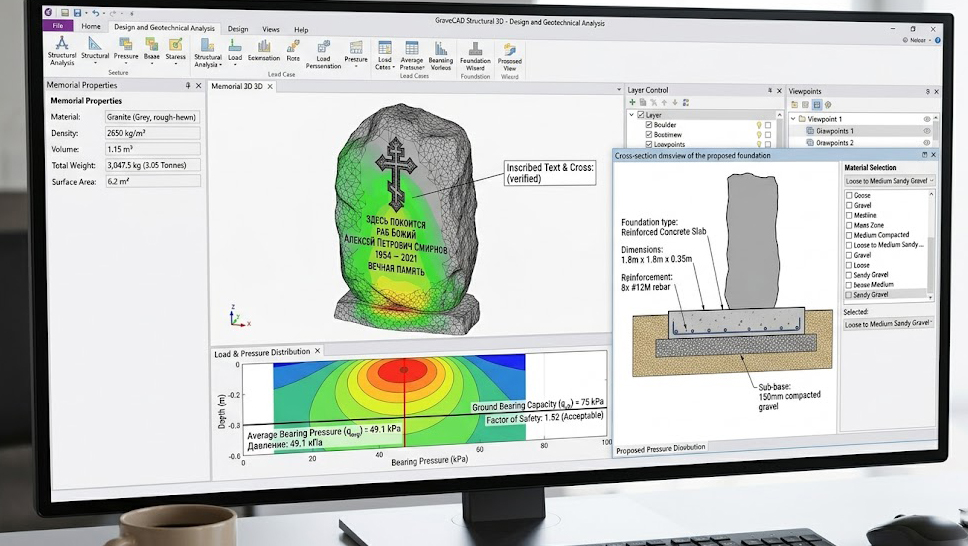Toggle visibility eye for Giawpoints 1
The image size is (968, 546).
(927, 131)
